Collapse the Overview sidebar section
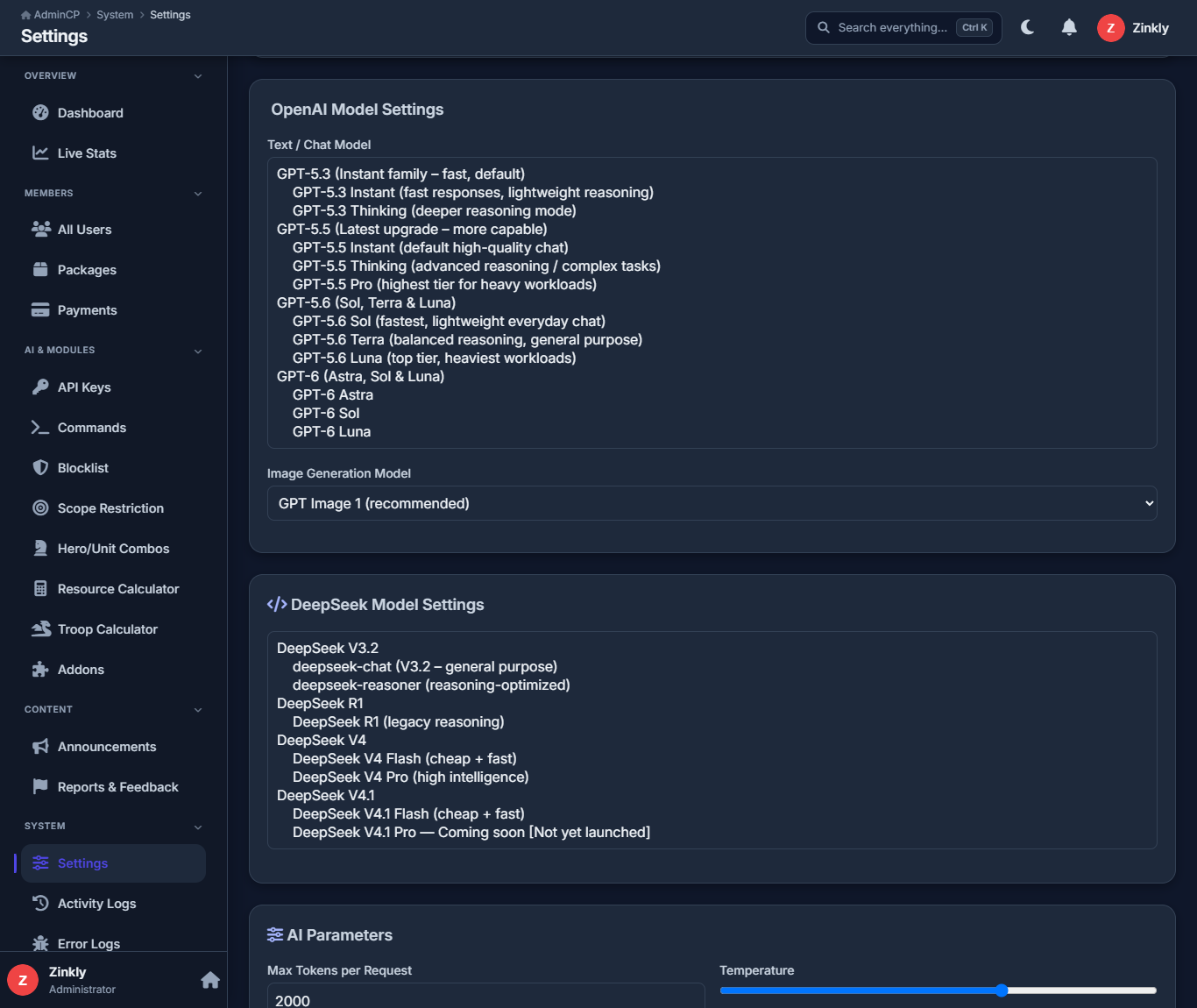 click(198, 76)
